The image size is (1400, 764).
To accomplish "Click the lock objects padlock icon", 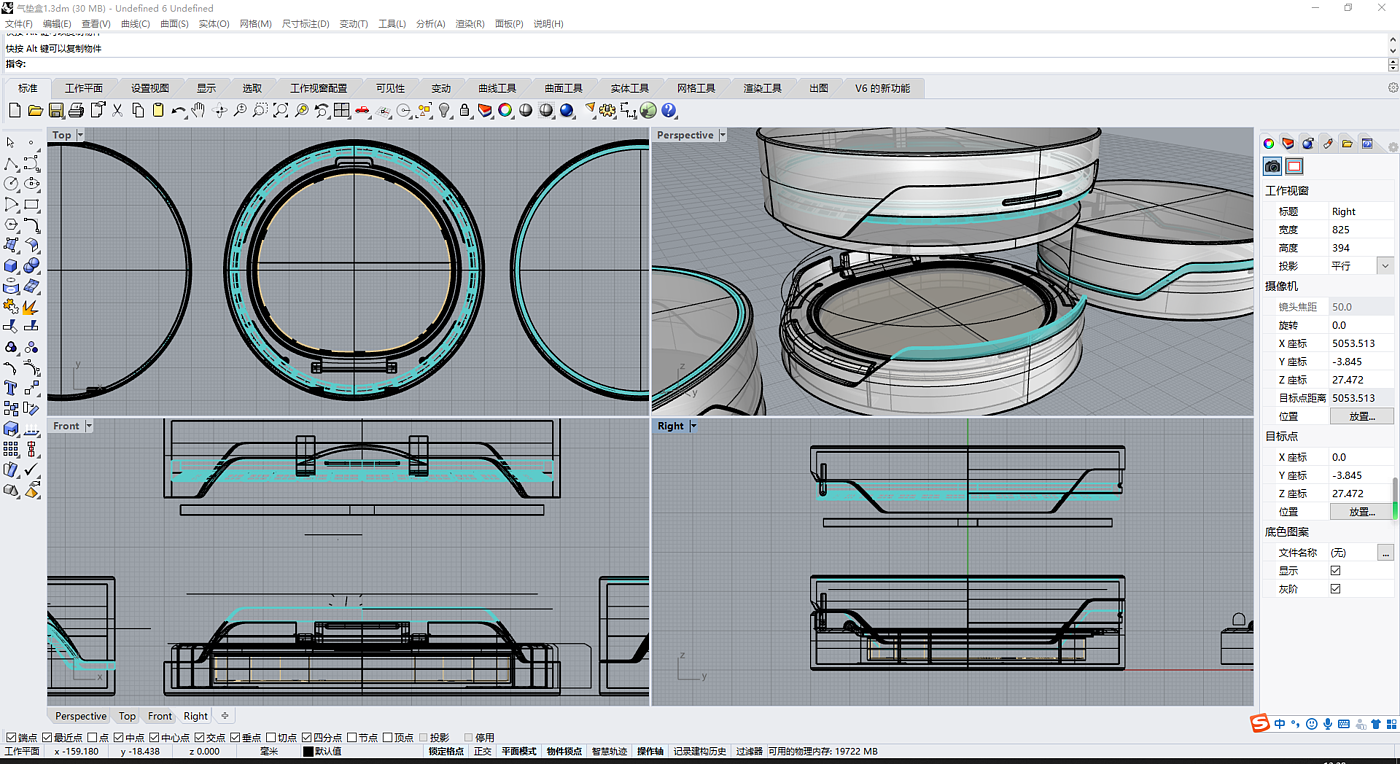I will [x=465, y=110].
